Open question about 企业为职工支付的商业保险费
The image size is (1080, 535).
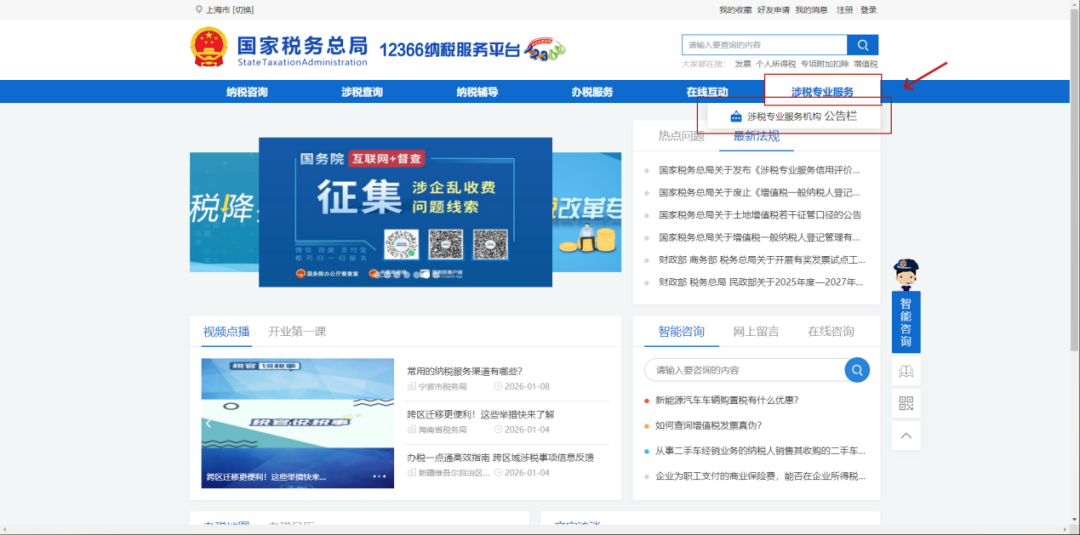[760, 476]
